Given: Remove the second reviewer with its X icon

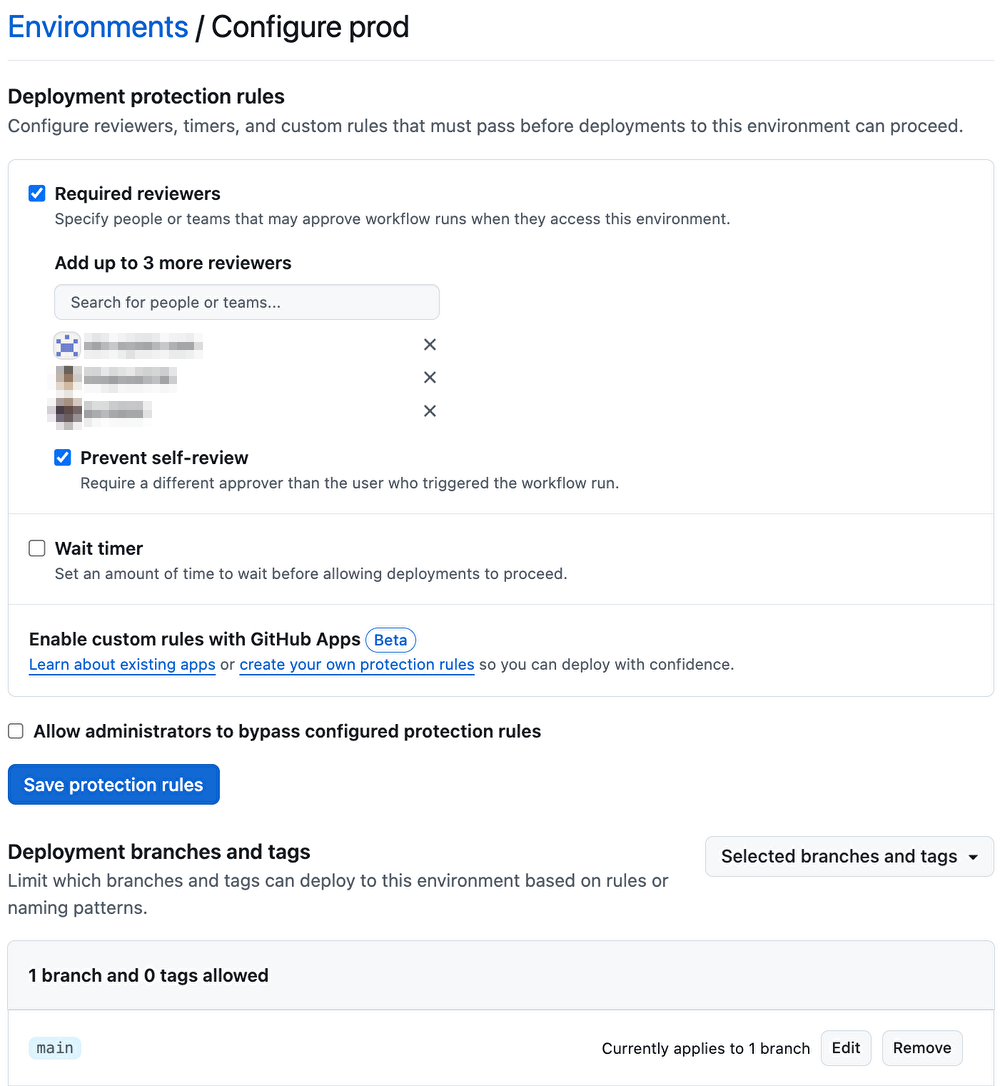Looking at the screenshot, I should point(429,377).
